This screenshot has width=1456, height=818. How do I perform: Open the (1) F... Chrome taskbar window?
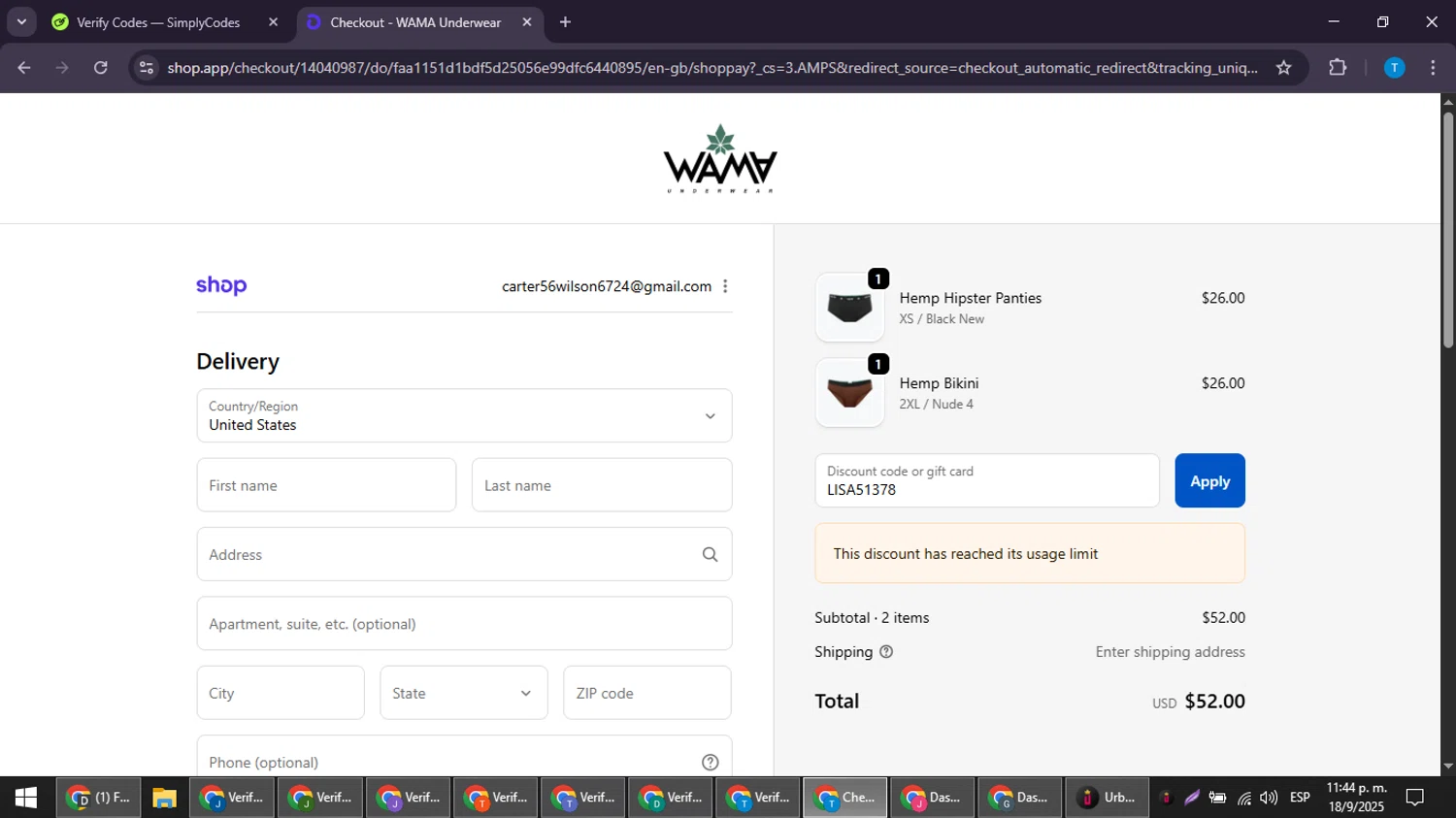pos(98,798)
